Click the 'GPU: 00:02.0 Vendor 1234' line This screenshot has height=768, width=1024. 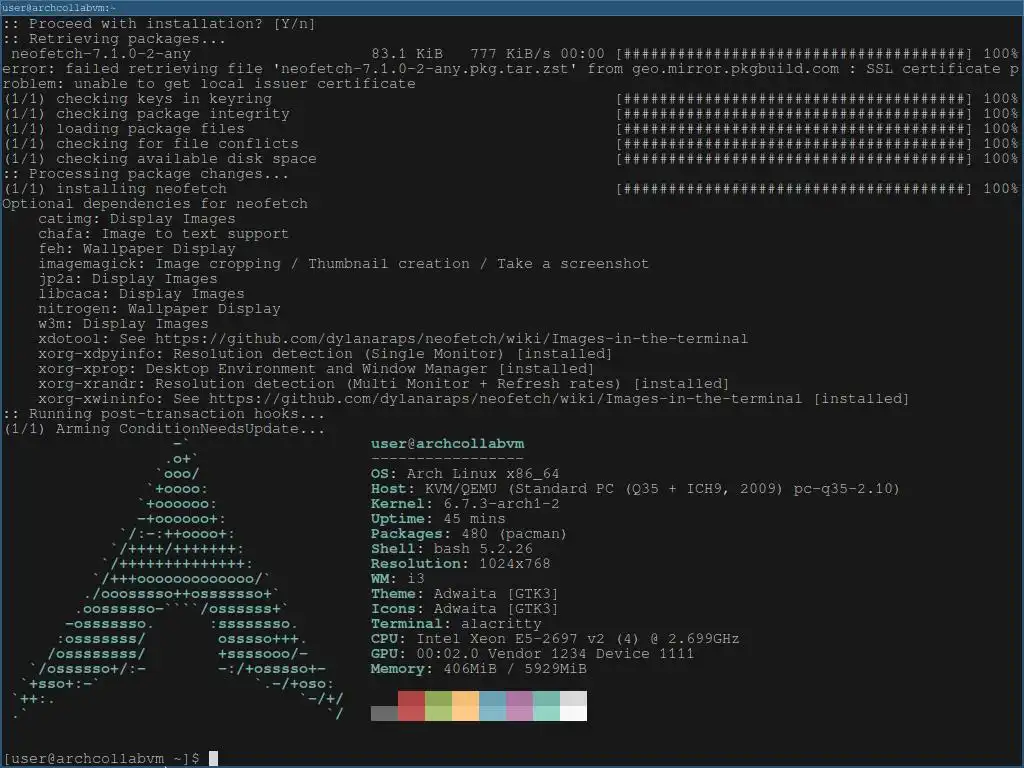click(x=532, y=654)
